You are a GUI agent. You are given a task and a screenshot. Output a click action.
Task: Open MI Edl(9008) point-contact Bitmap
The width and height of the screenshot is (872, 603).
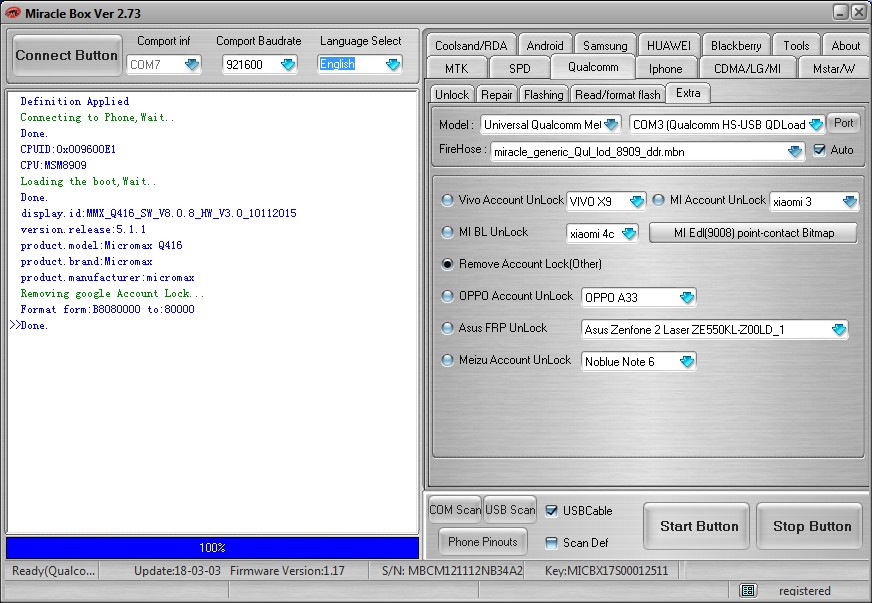click(754, 233)
